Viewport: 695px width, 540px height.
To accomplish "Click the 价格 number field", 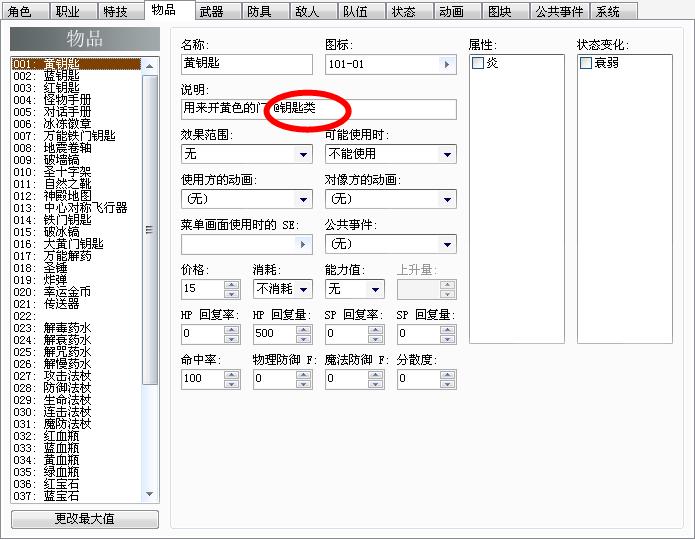I will (x=203, y=289).
